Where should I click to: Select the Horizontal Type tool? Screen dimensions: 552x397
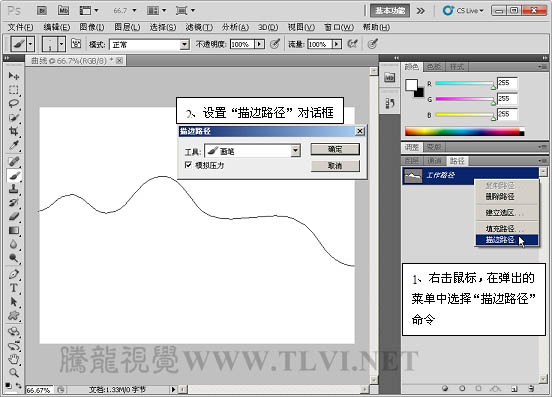(x=14, y=288)
